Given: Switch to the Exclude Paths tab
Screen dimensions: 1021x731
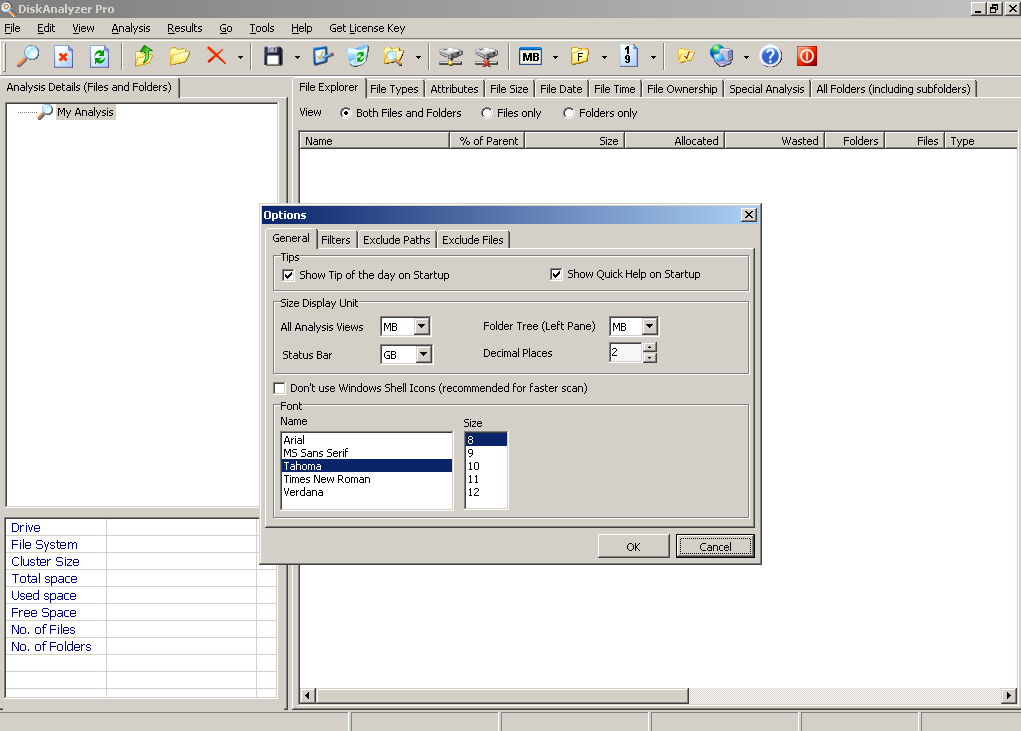Looking at the screenshot, I should [x=397, y=240].
